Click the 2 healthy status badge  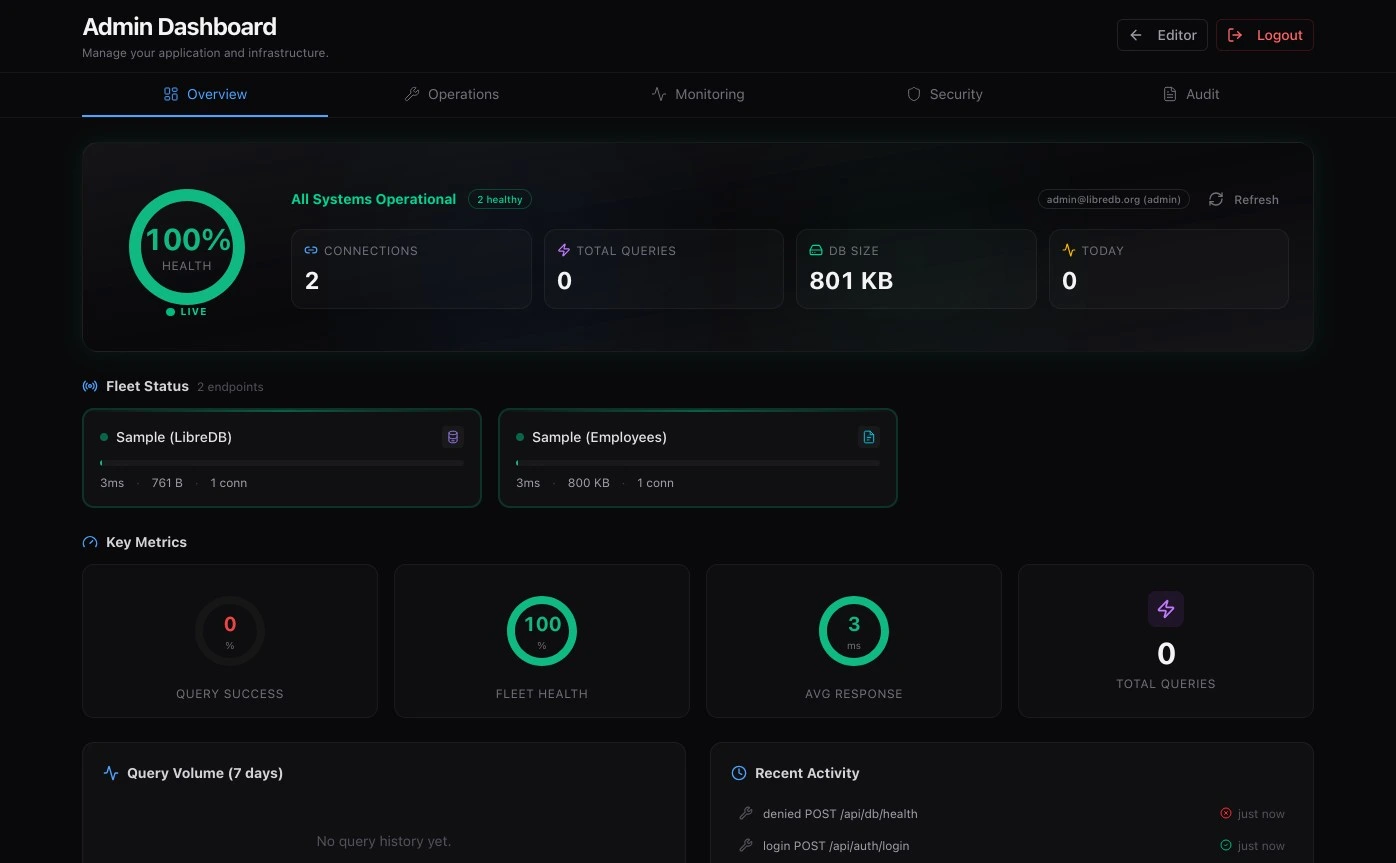500,200
